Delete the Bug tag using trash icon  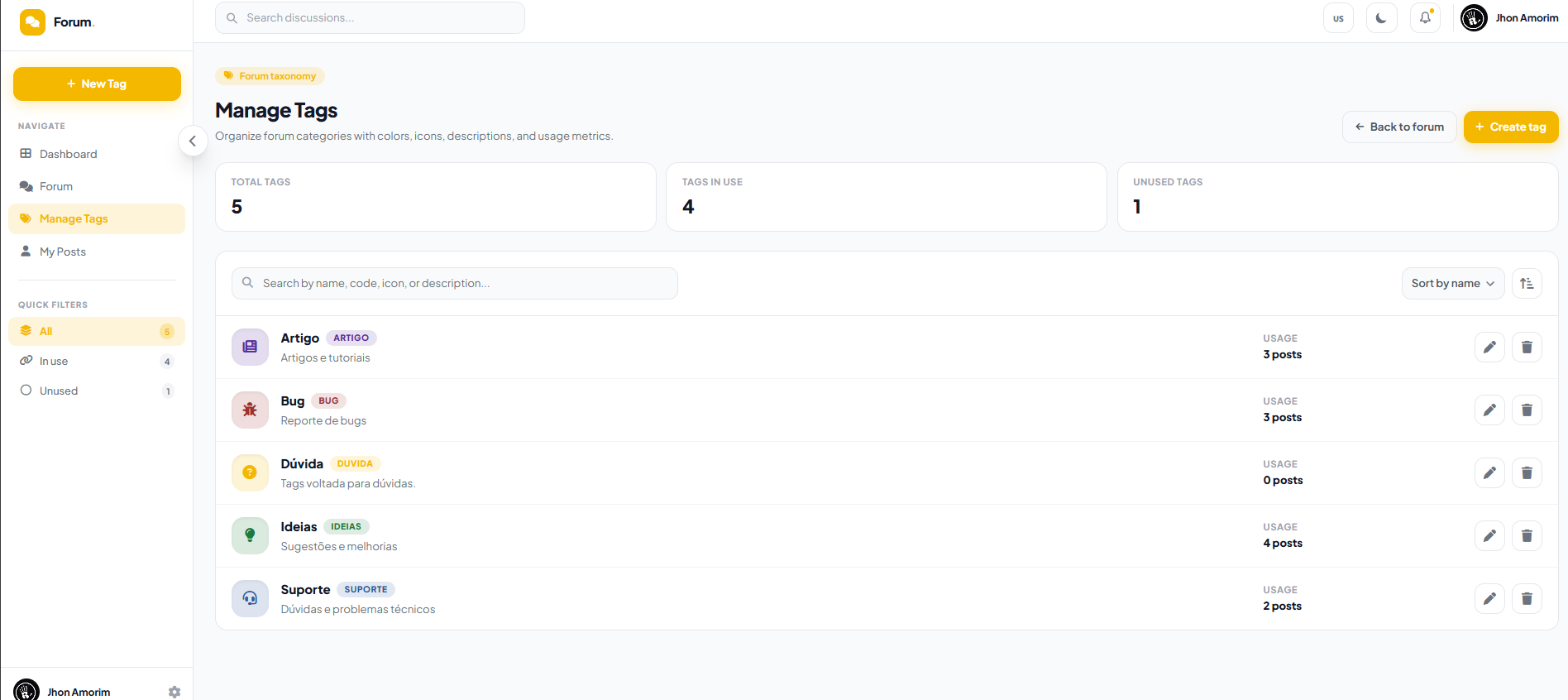tap(1527, 410)
